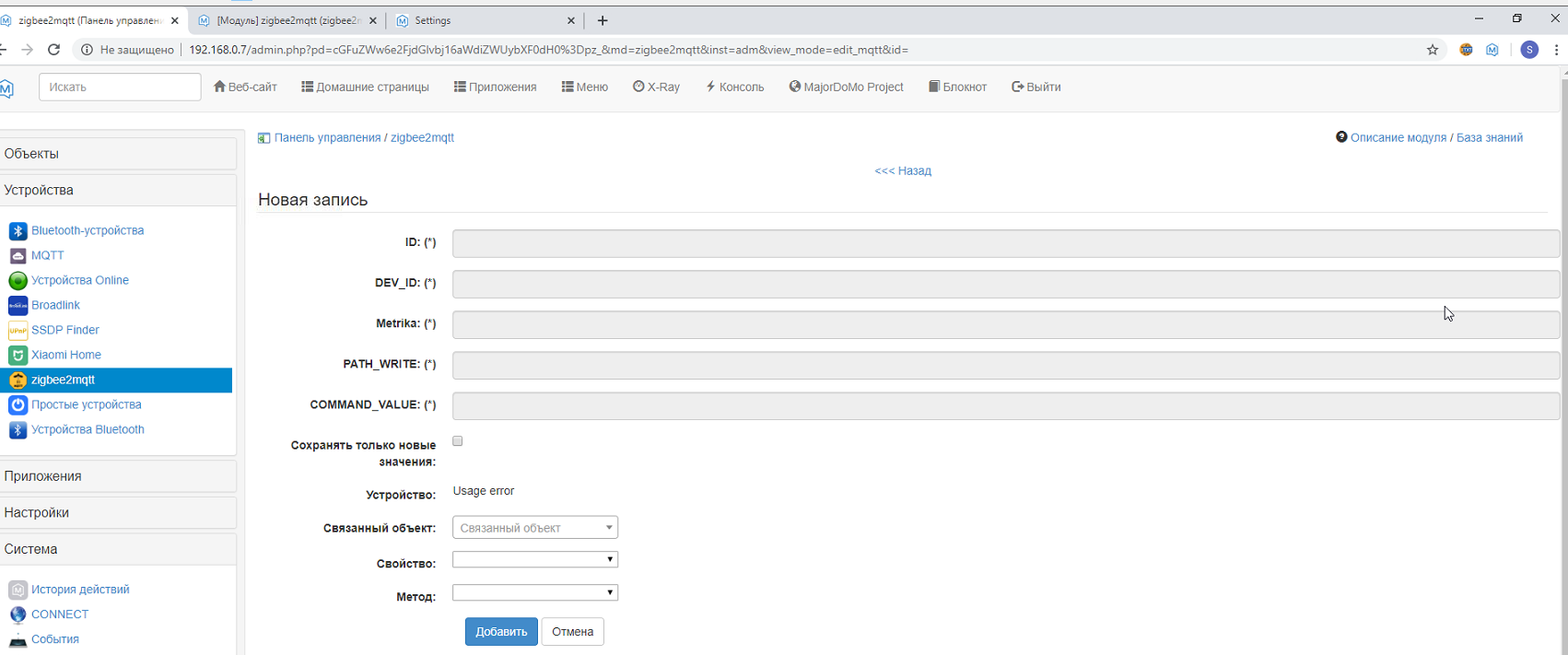1568x655 pixels.
Task: Open the Chrome three-dot menu
Action: pyautogui.click(x=1557, y=50)
